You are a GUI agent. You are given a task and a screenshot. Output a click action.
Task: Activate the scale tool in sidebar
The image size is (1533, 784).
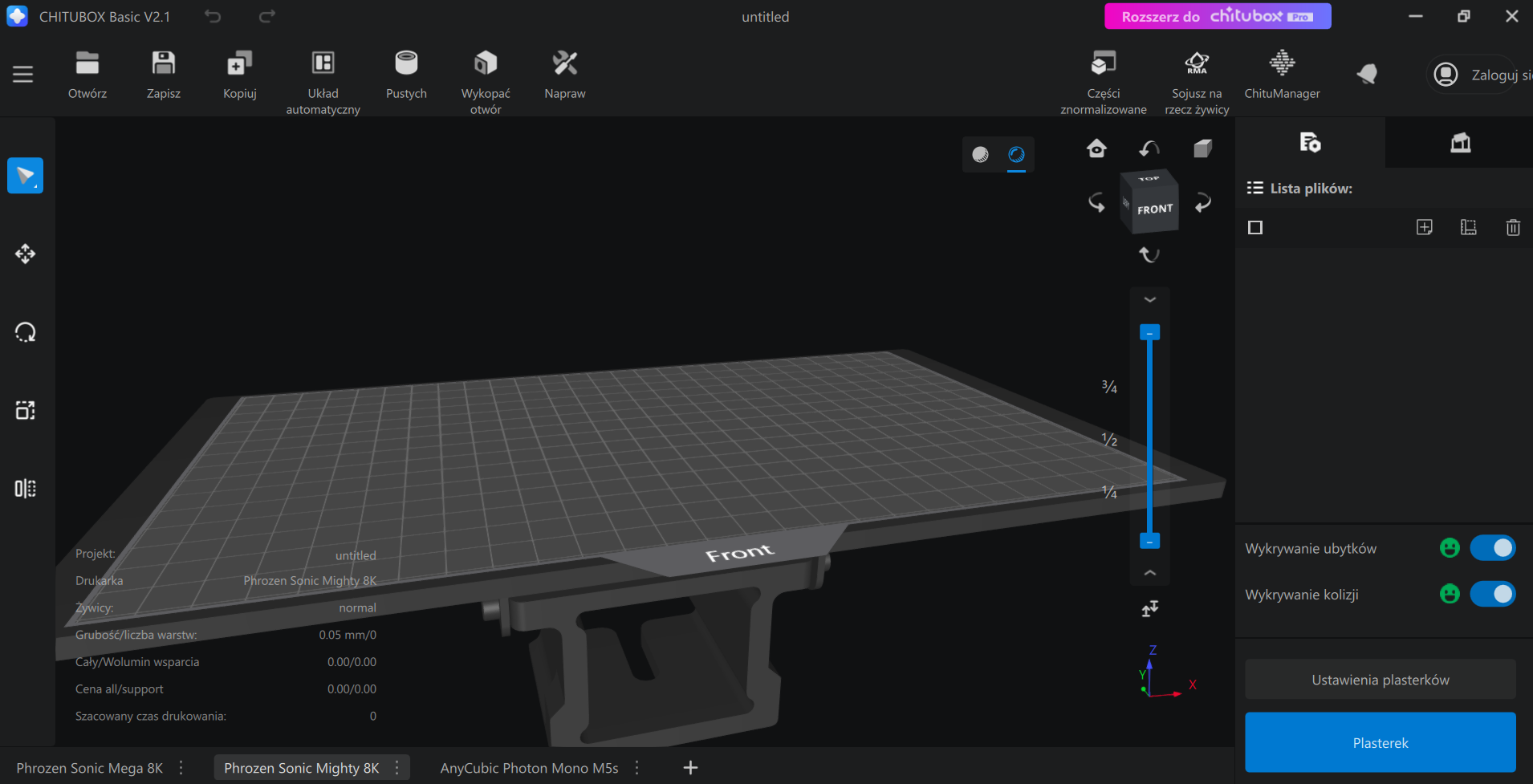click(26, 410)
